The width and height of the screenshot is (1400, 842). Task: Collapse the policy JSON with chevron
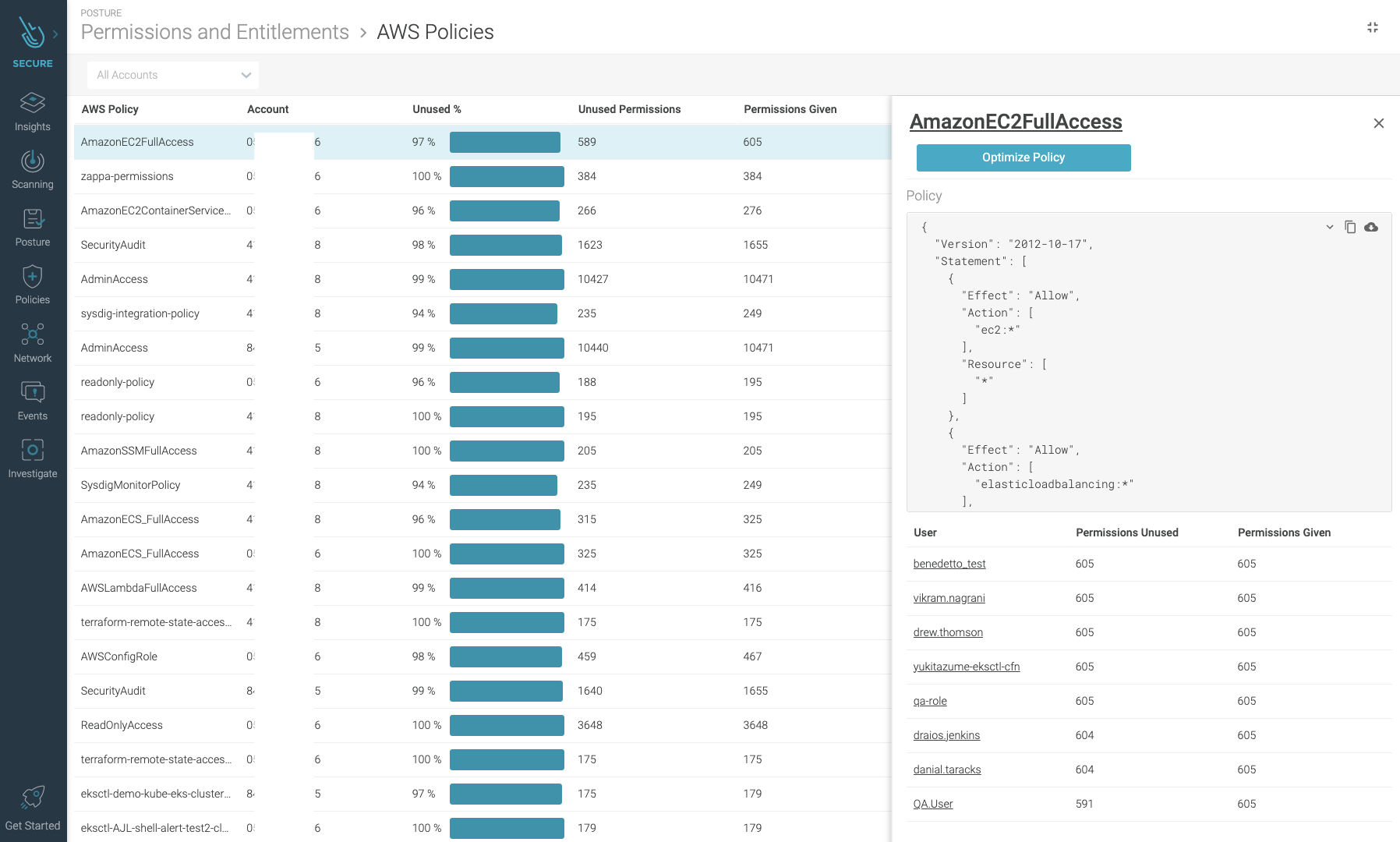point(1330,227)
